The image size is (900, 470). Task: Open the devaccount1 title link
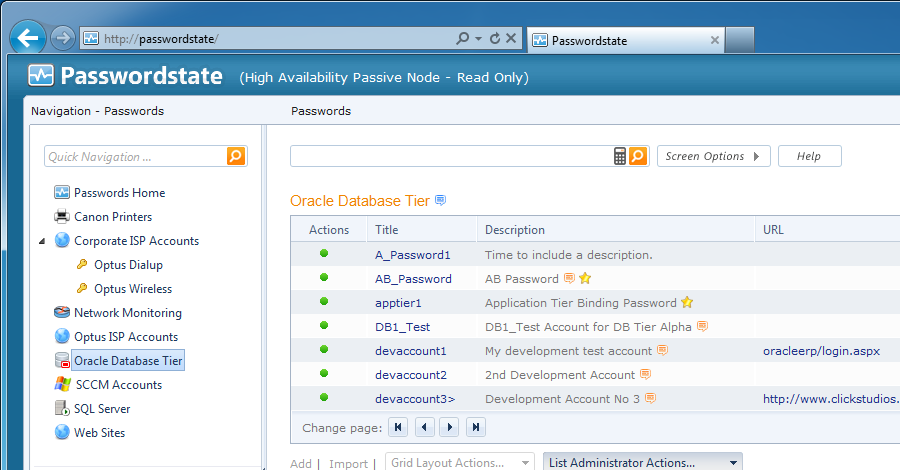[x=410, y=351]
